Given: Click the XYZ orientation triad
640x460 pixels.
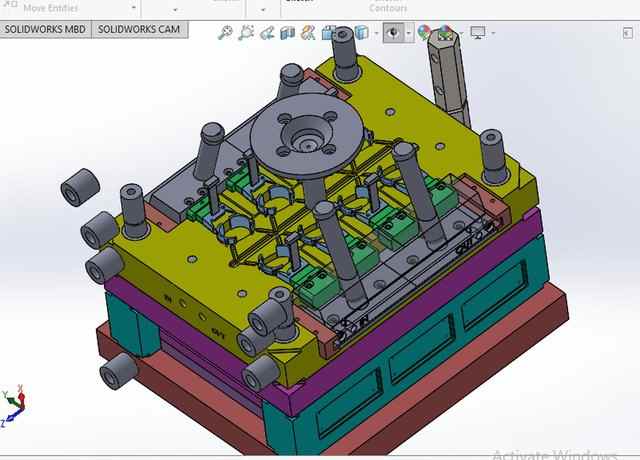Looking at the screenshot, I should click(x=14, y=401).
